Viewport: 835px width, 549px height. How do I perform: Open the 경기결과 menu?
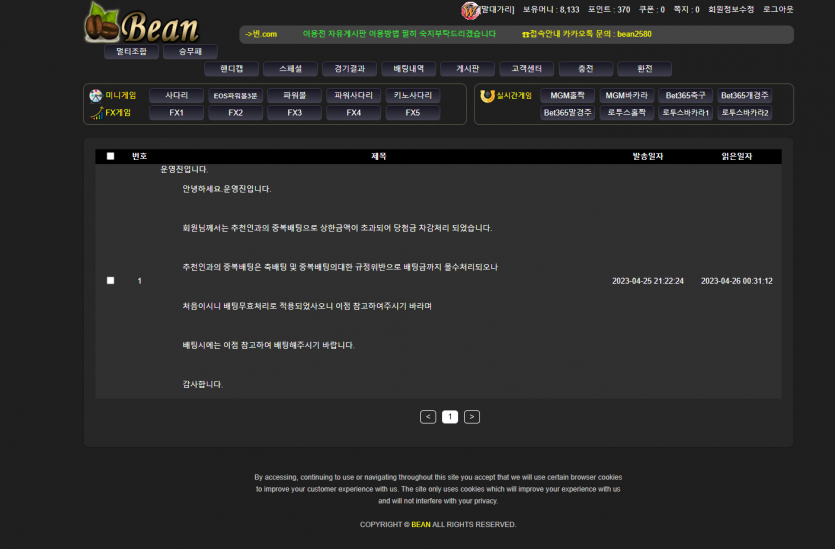tap(349, 70)
